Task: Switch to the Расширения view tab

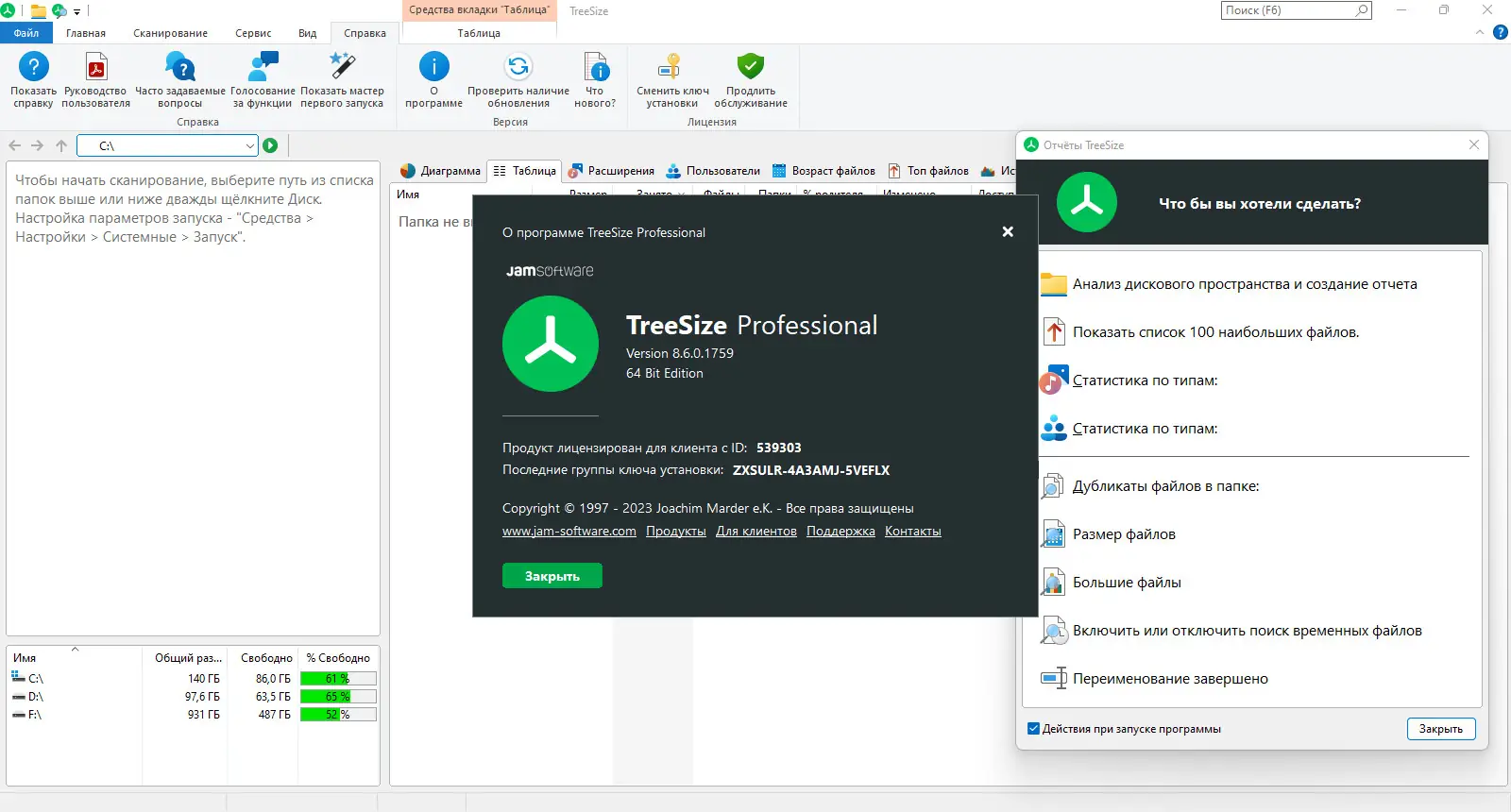Action: (x=611, y=171)
